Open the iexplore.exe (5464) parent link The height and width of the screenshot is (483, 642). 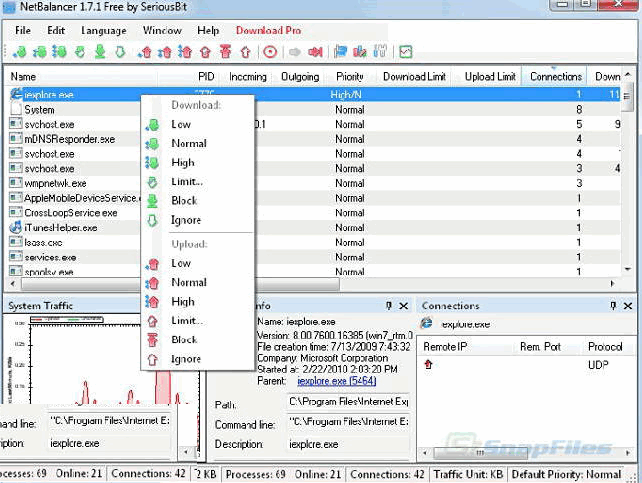pyautogui.click(x=337, y=381)
